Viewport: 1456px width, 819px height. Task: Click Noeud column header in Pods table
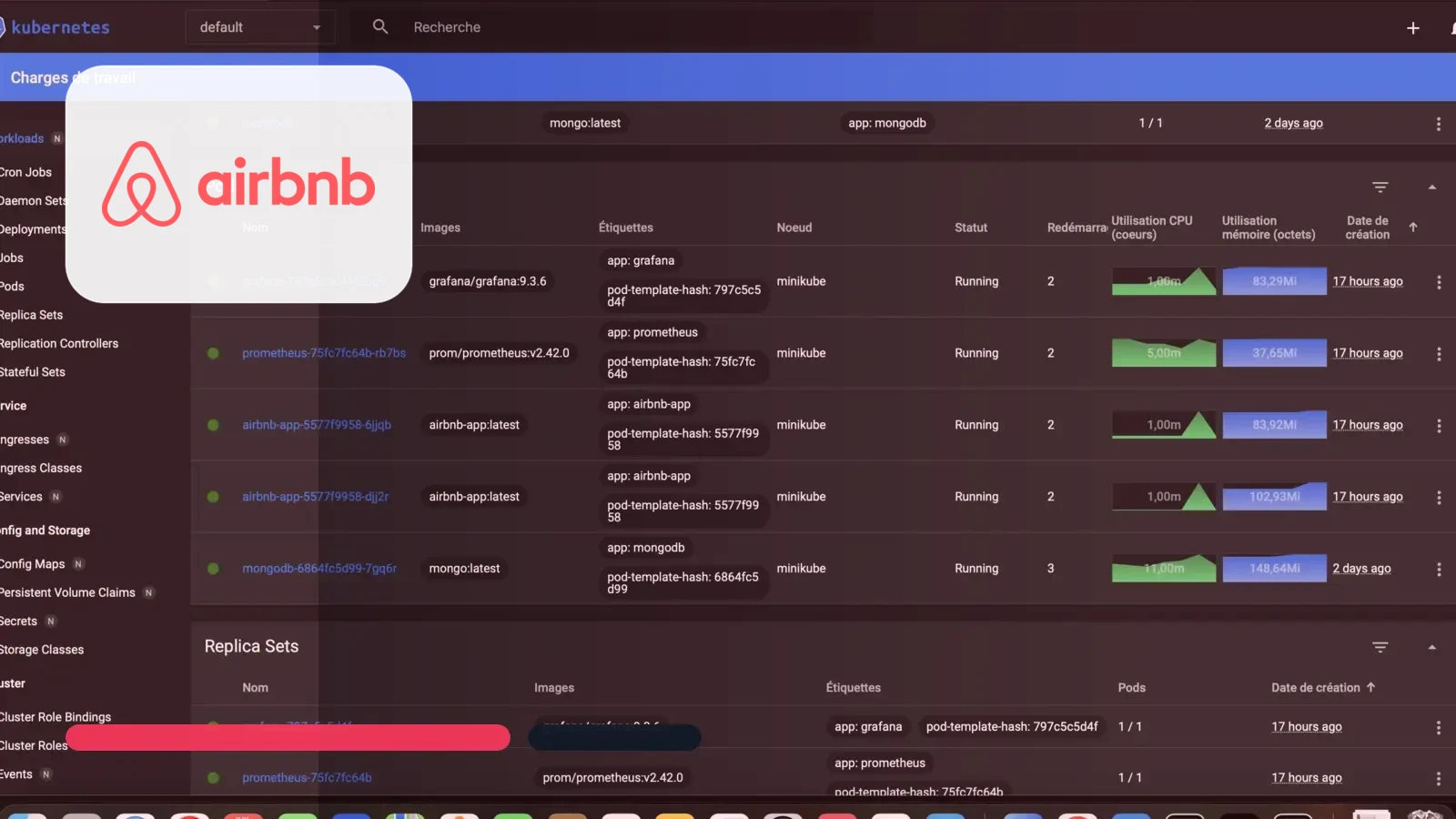(794, 227)
